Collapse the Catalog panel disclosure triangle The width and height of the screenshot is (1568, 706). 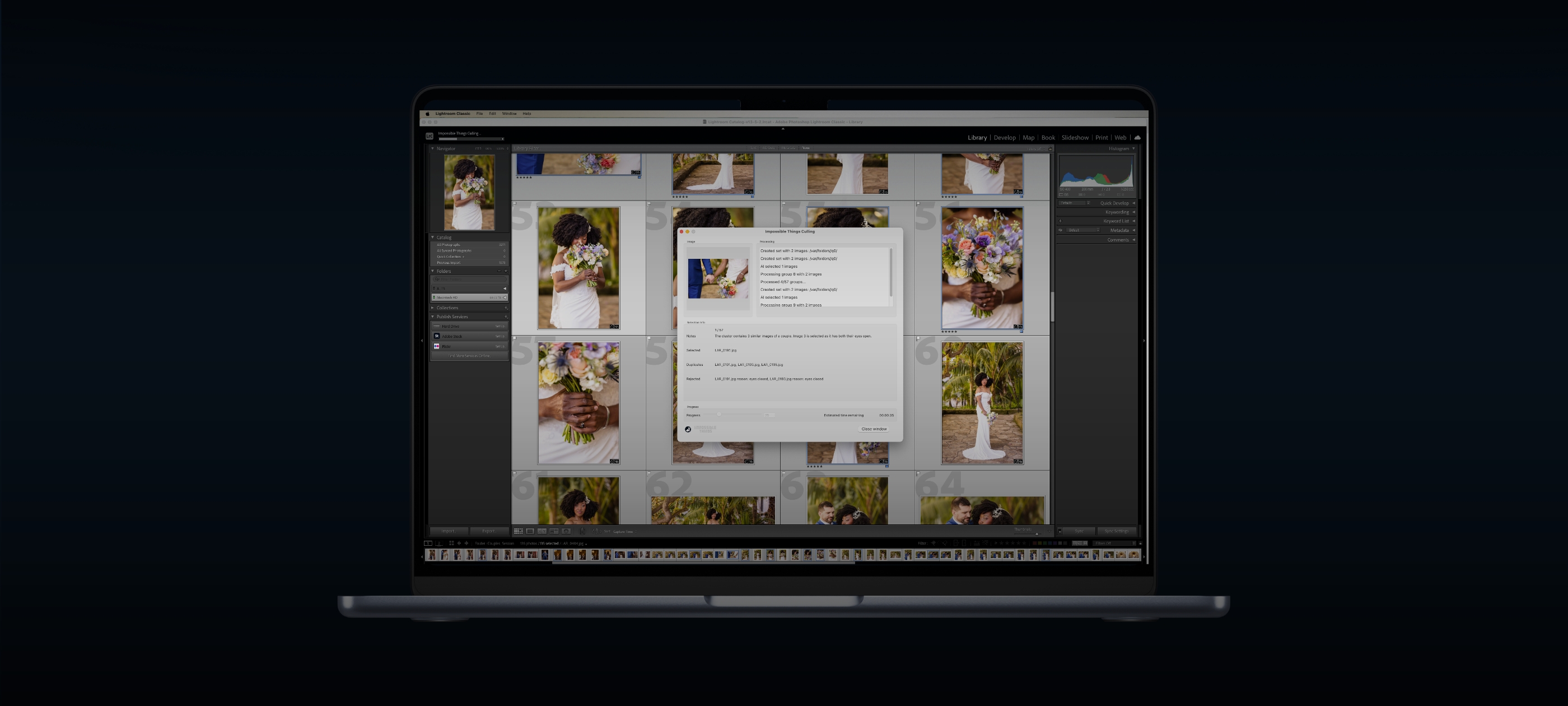tap(433, 238)
